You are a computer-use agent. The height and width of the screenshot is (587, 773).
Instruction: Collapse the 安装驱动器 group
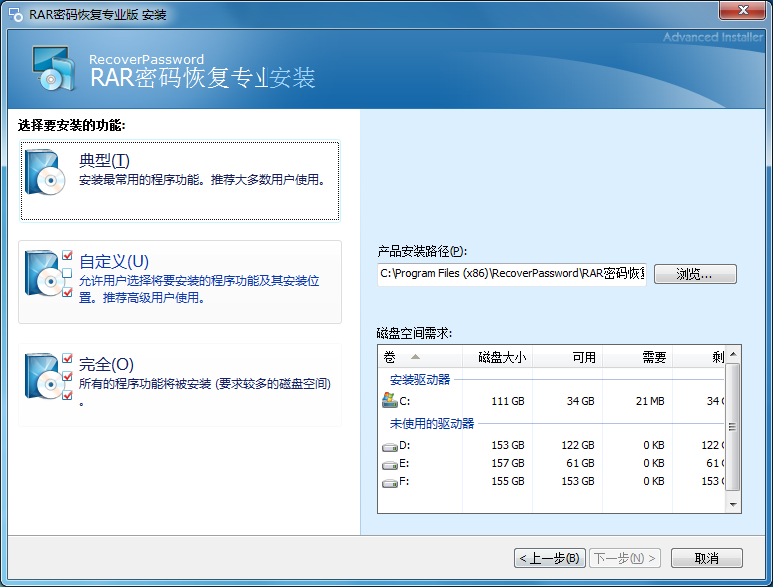coord(420,380)
